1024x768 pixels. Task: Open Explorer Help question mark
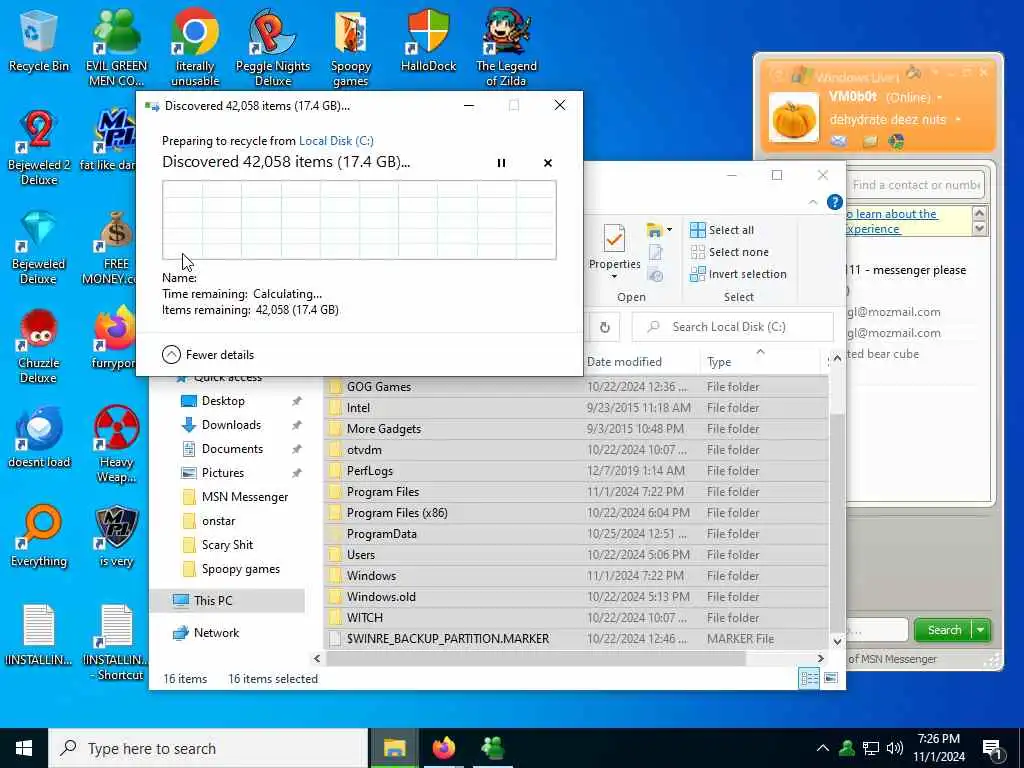[834, 202]
